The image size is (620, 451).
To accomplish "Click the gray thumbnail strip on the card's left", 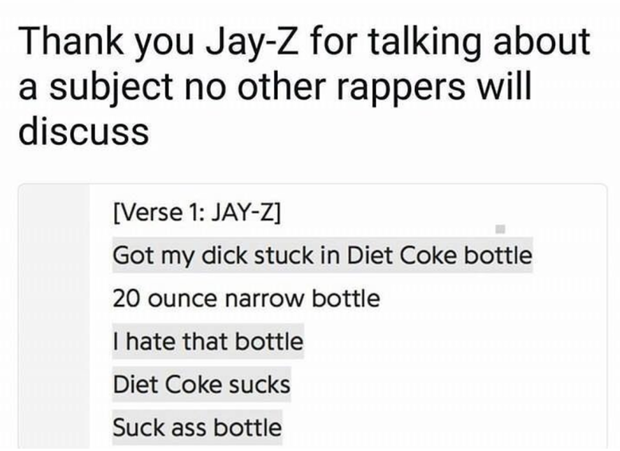I will (54, 317).
